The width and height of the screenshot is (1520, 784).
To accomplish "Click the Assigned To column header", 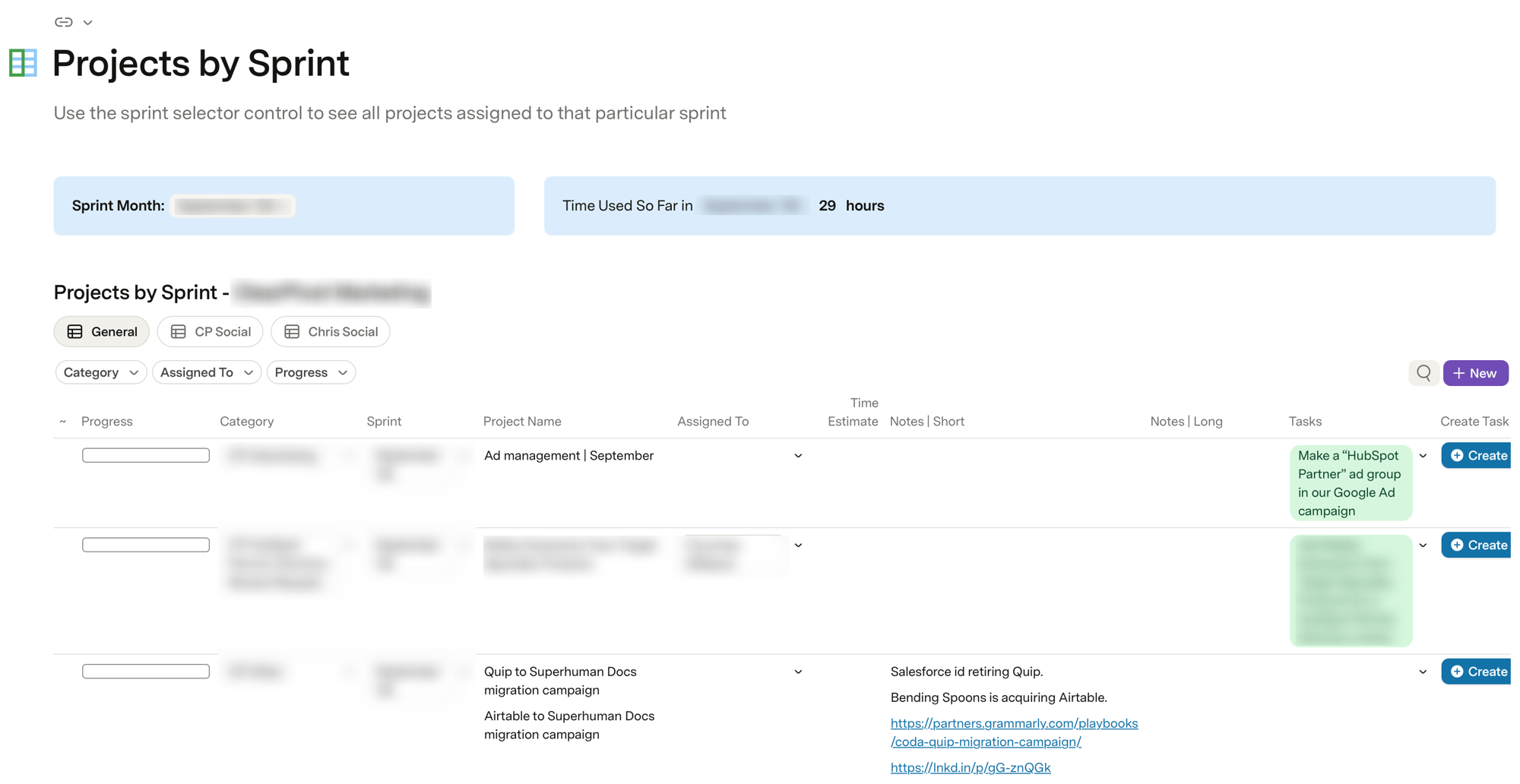I will tap(713, 422).
